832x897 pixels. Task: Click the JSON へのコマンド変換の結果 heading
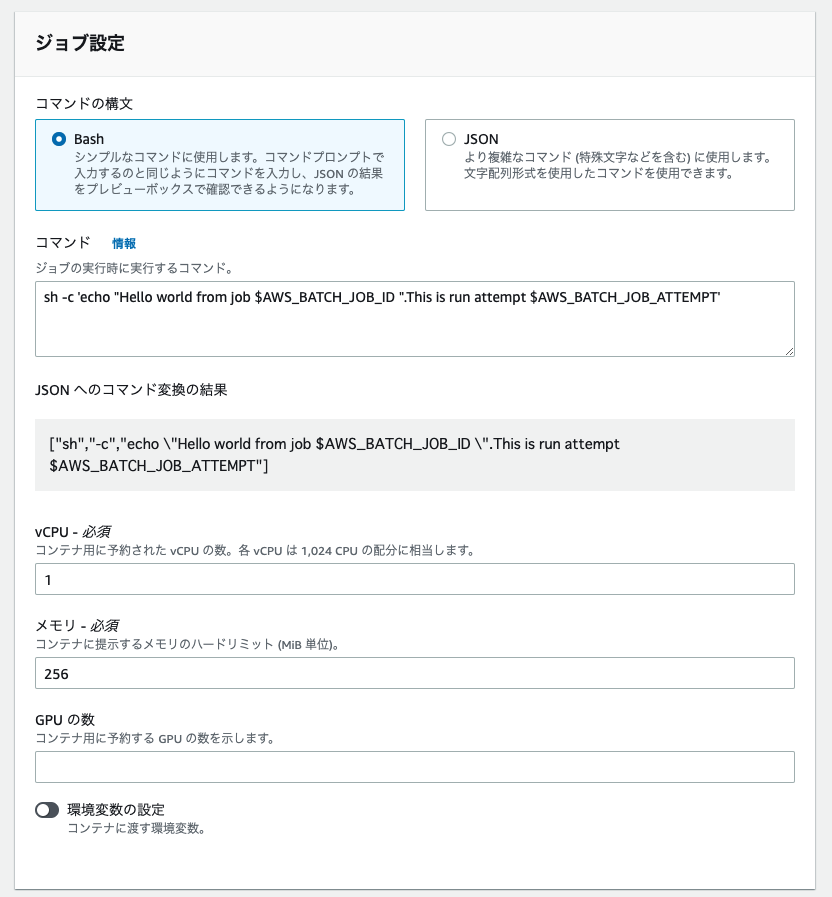click(x=131, y=389)
